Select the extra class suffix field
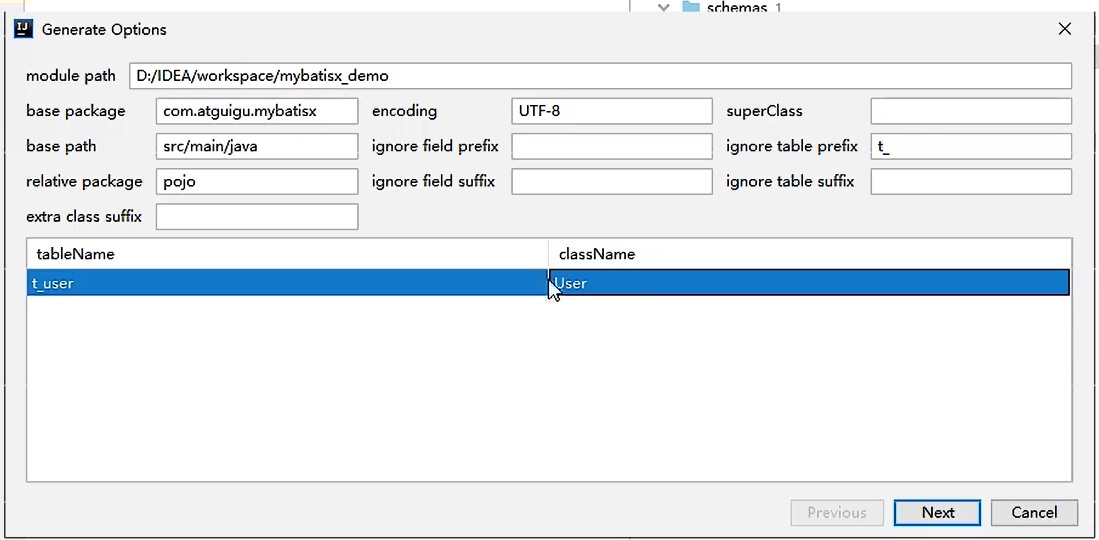The width and height of the screenshot is (1099, 540). tap(257, 216)
